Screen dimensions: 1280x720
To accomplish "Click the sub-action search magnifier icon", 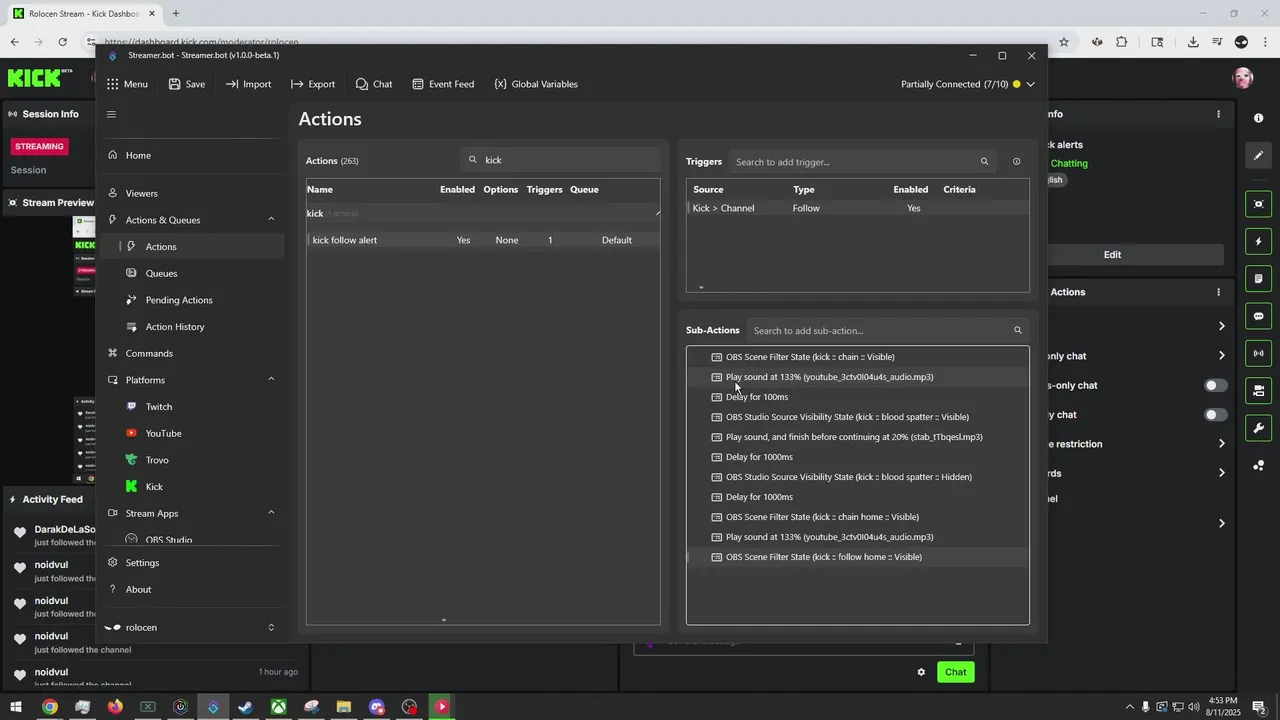I will (x=1018, y=330).
